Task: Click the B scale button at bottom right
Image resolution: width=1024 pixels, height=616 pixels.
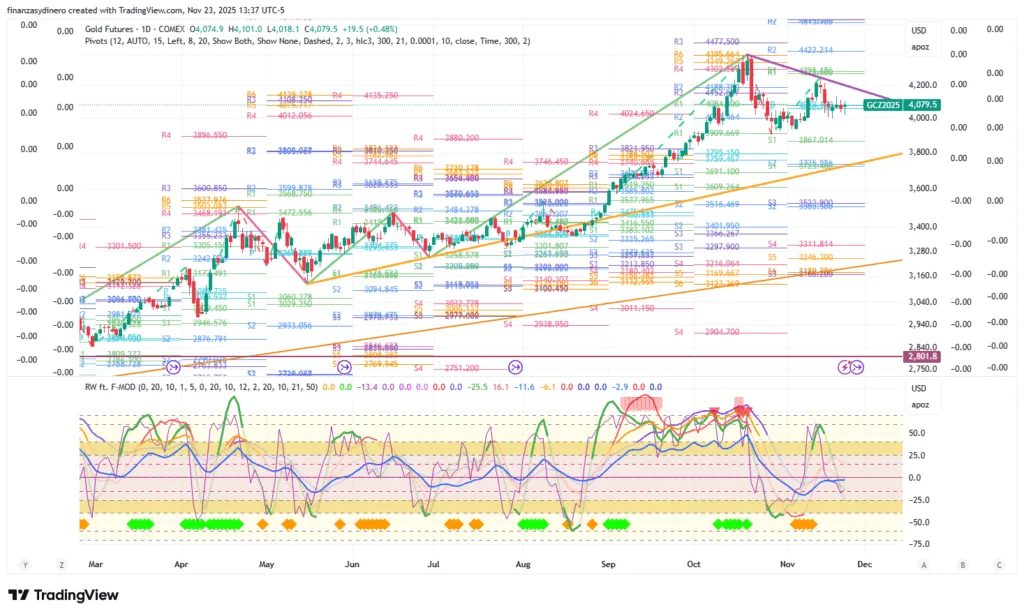Action: (962, 565)
